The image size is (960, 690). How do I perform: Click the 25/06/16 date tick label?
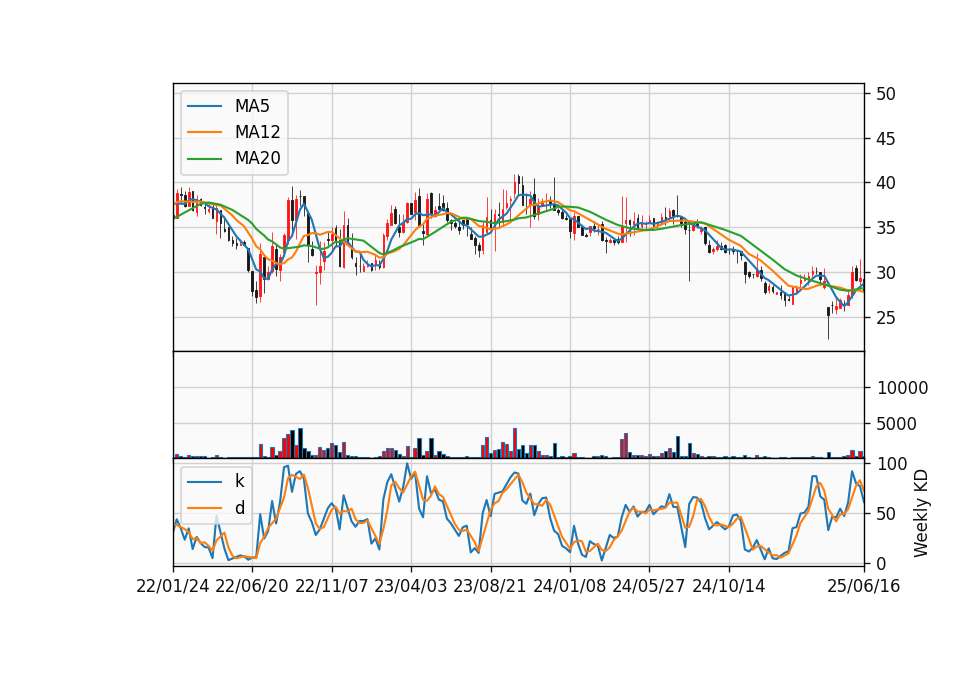[x=863, y=586]
